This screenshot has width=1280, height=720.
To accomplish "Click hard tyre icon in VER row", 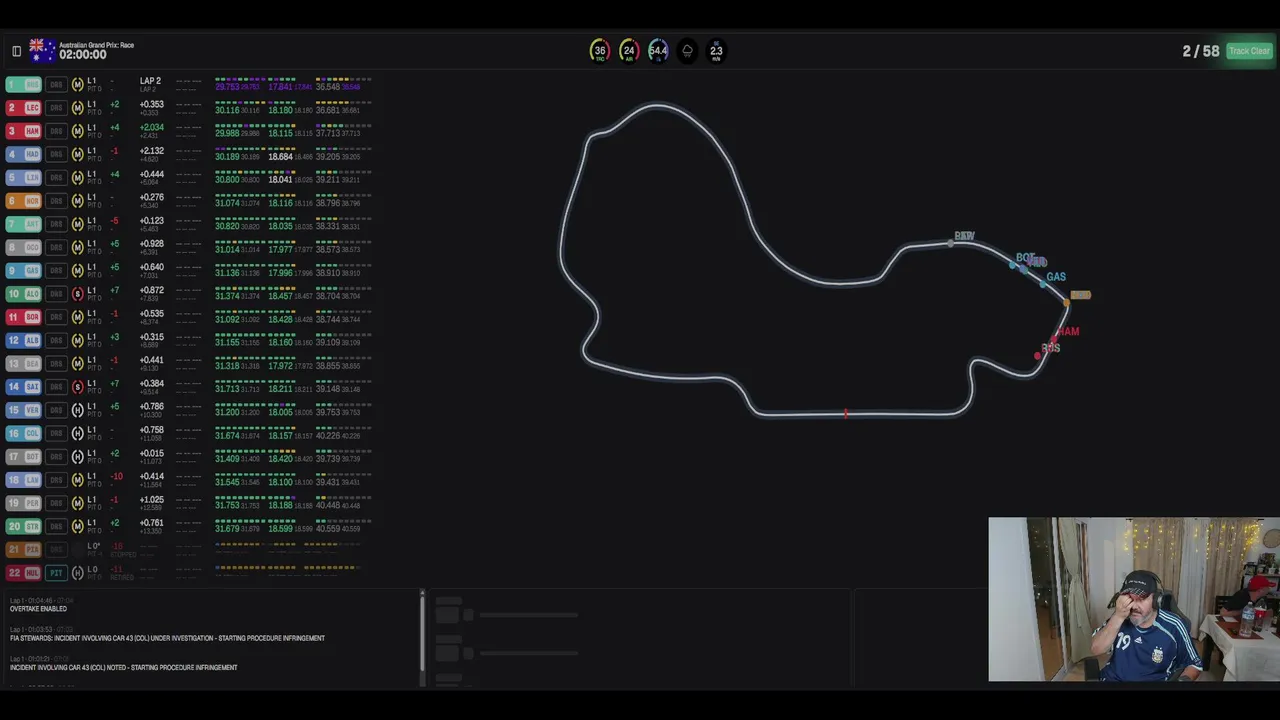I will point(78,410).
